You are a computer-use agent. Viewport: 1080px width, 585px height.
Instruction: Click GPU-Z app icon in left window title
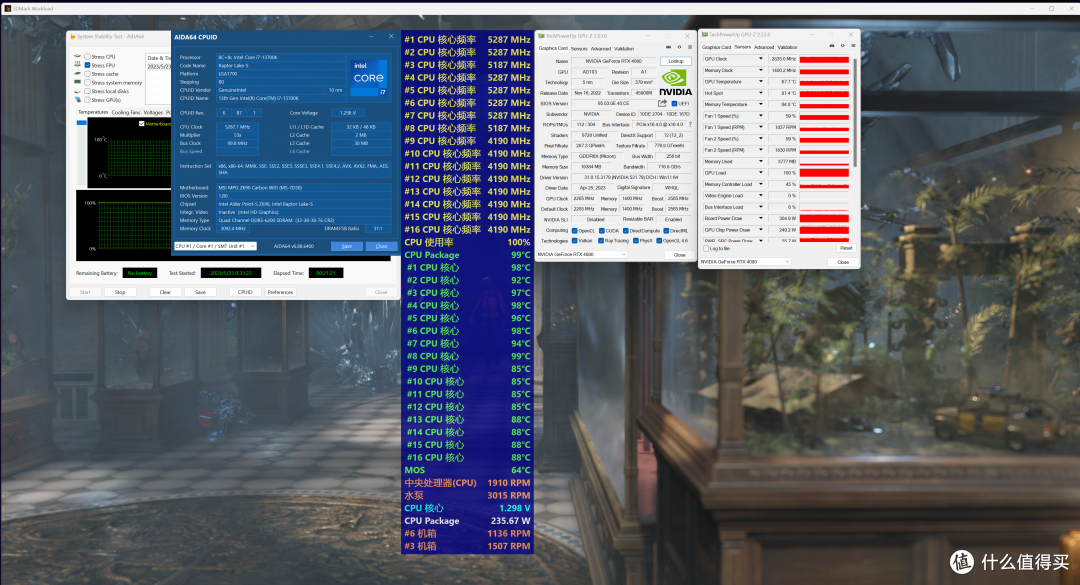541,36
